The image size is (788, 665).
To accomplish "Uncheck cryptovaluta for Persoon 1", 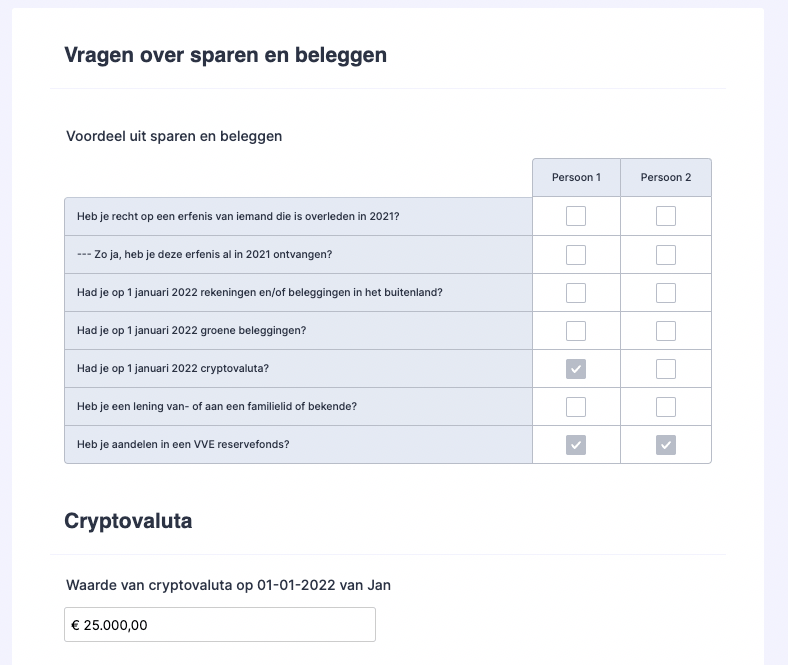I will coord(576,369).
